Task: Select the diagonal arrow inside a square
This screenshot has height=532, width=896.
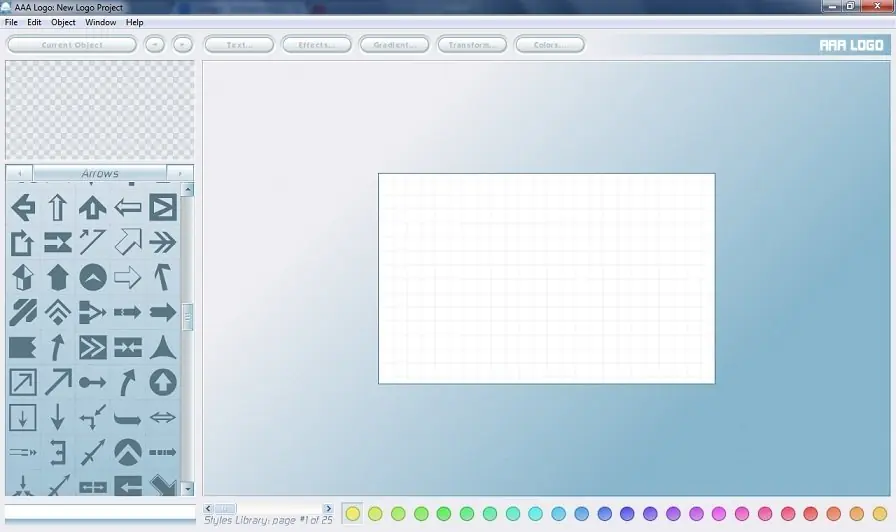Action: click(x=23, y=382)
